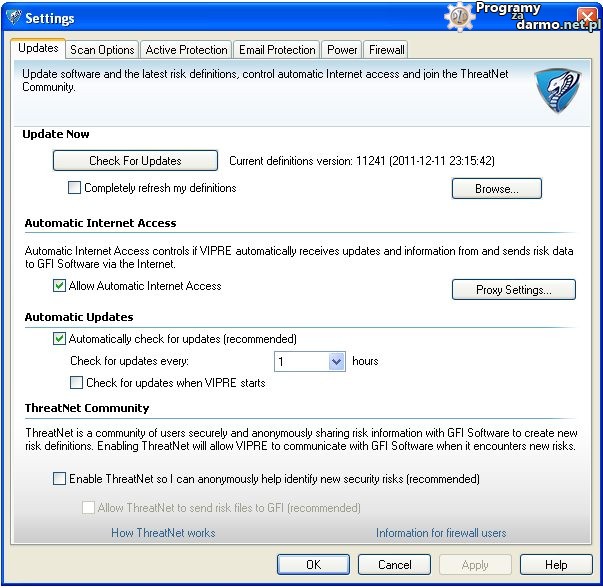Click the Settings title bar icon
603x588 pixels.
click(x=13, y=18)
